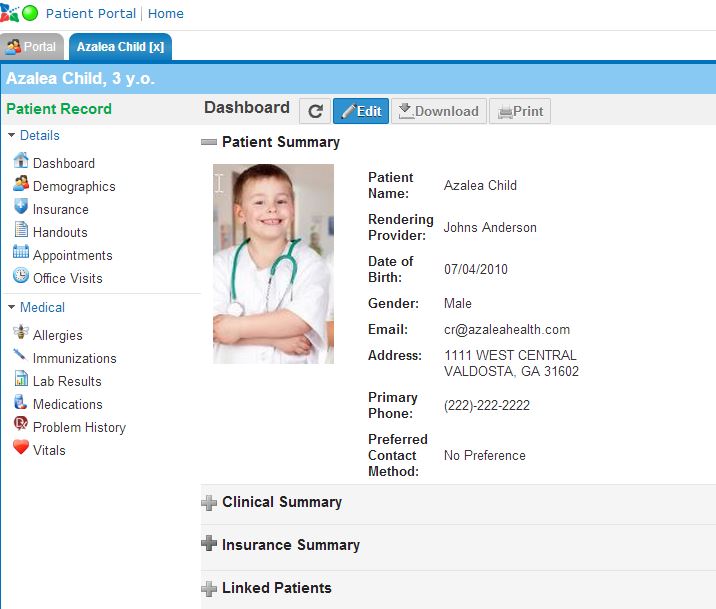Select the Azalea Child [x] tab

point(121,47)
